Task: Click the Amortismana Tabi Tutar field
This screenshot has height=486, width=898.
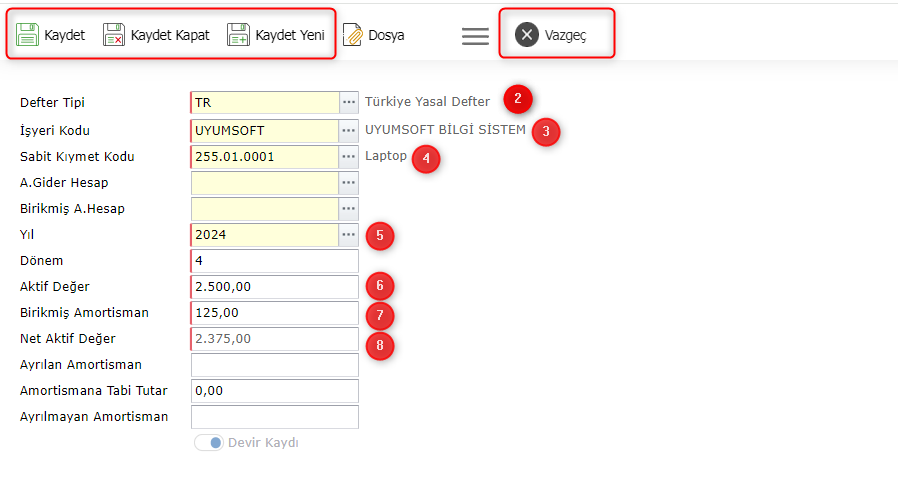Action: pos(274,391)
